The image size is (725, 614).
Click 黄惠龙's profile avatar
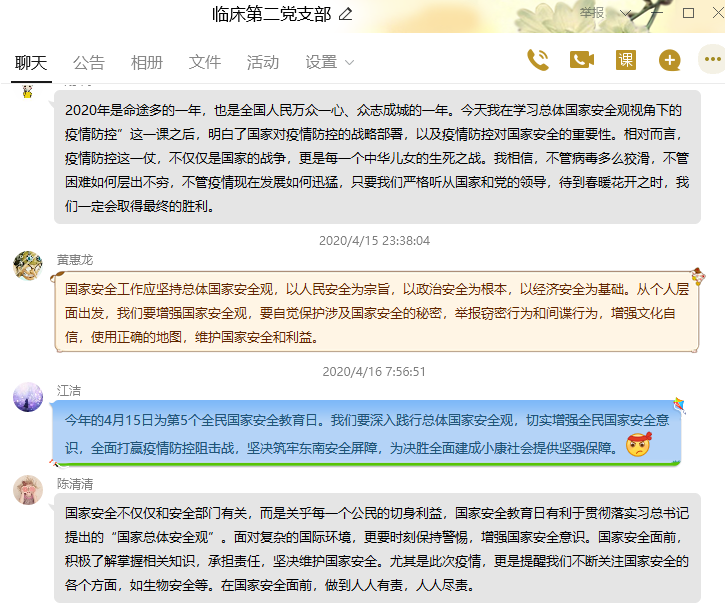pos(27,266)
